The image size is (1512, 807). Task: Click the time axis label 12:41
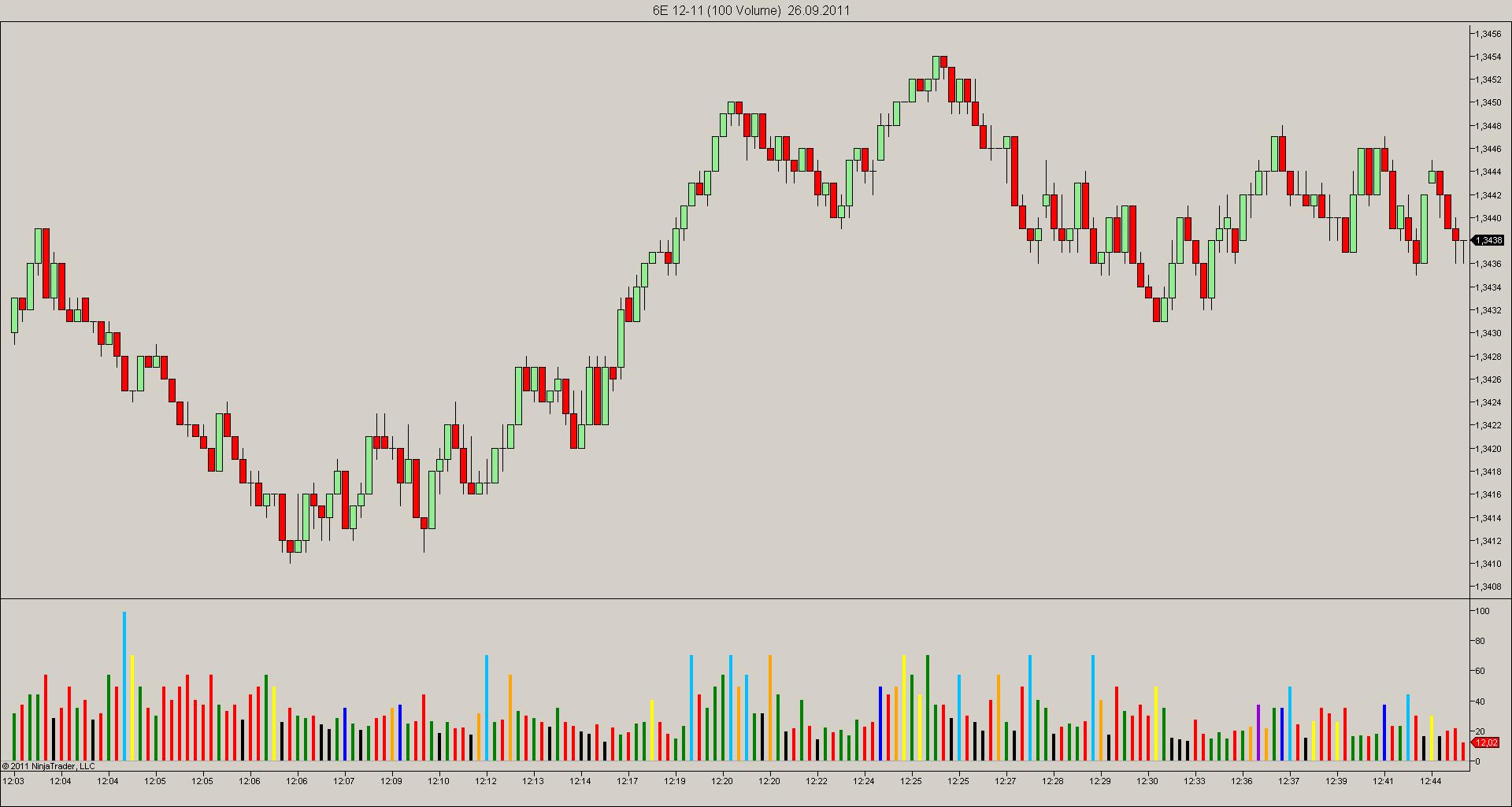click(x=1384, y=781)
